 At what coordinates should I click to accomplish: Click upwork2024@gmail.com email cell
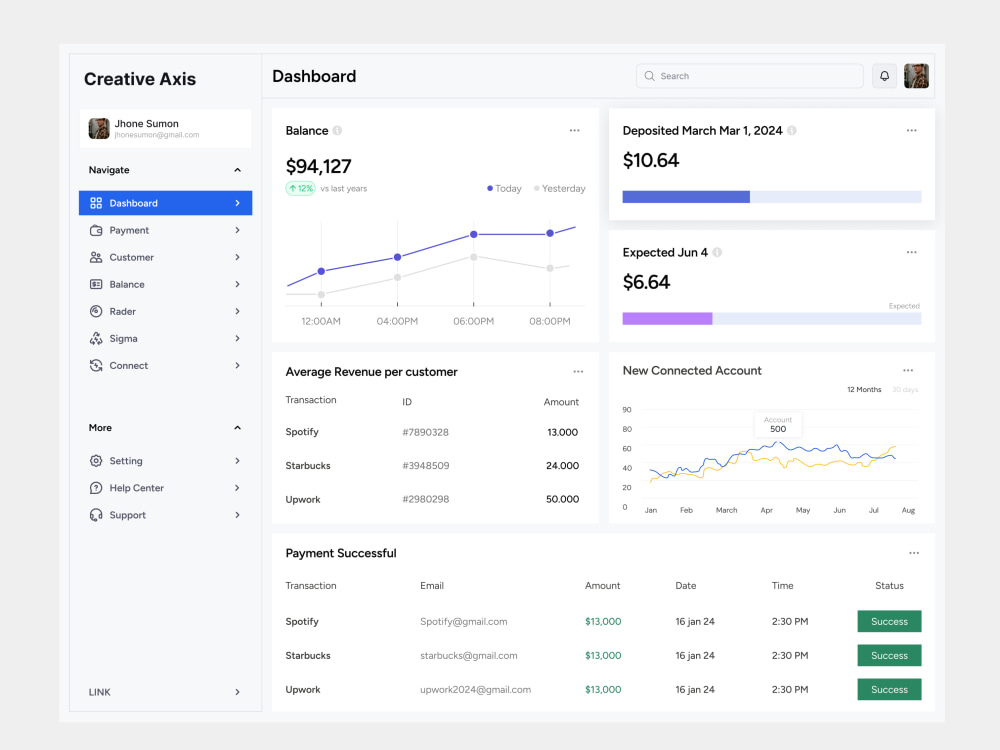click(x=475, y=689)
